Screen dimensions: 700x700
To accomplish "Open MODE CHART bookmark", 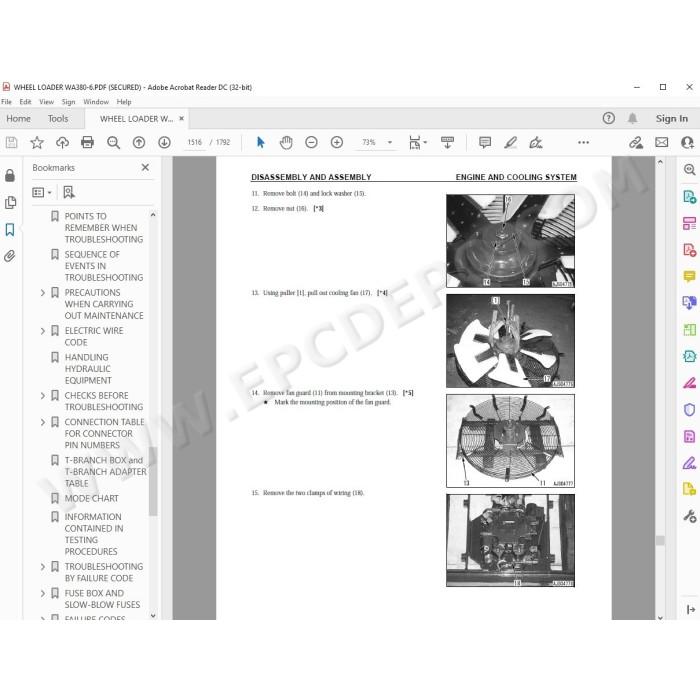I will pos(92,498).
